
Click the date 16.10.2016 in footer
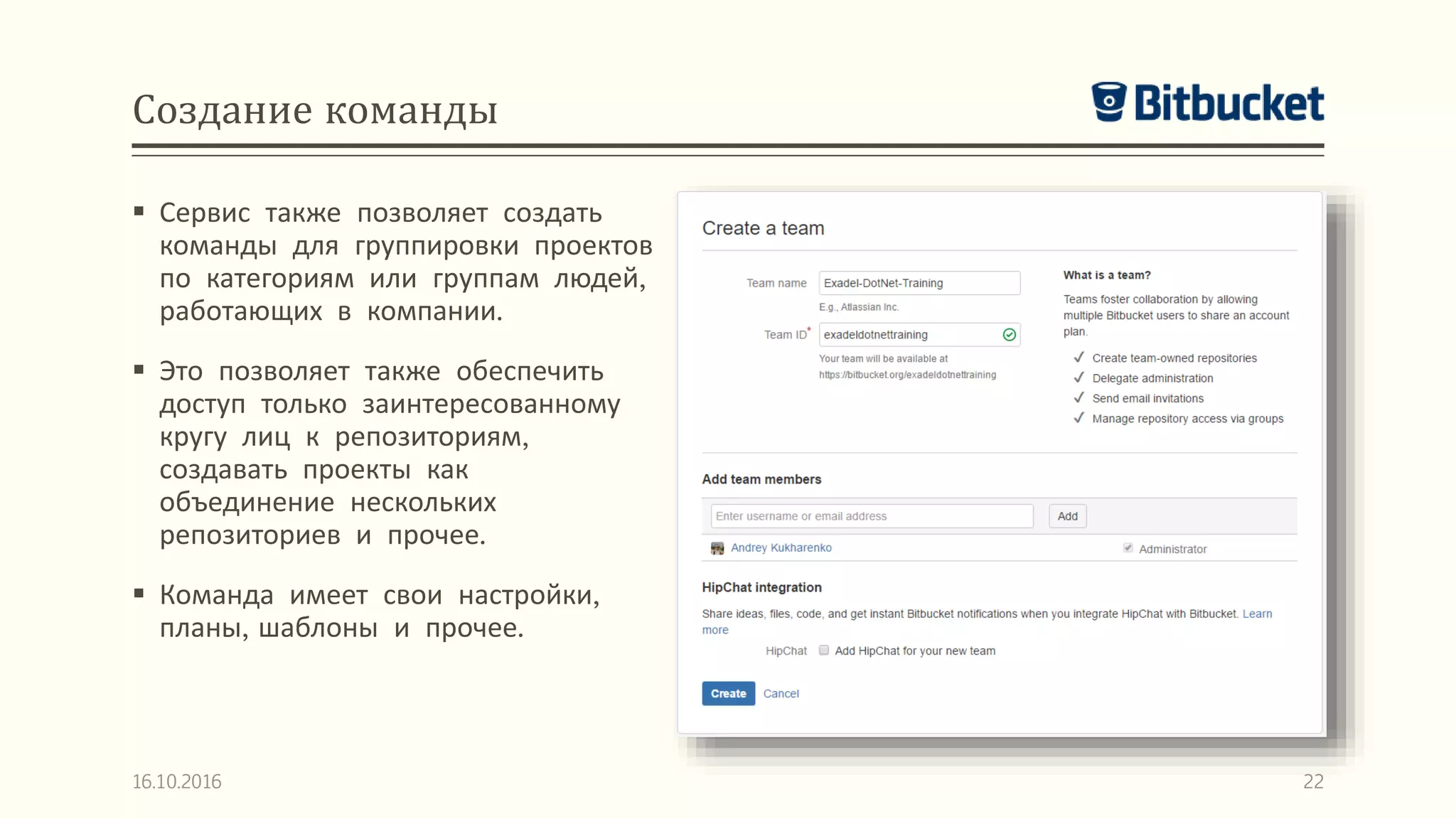tap(177, 781)
